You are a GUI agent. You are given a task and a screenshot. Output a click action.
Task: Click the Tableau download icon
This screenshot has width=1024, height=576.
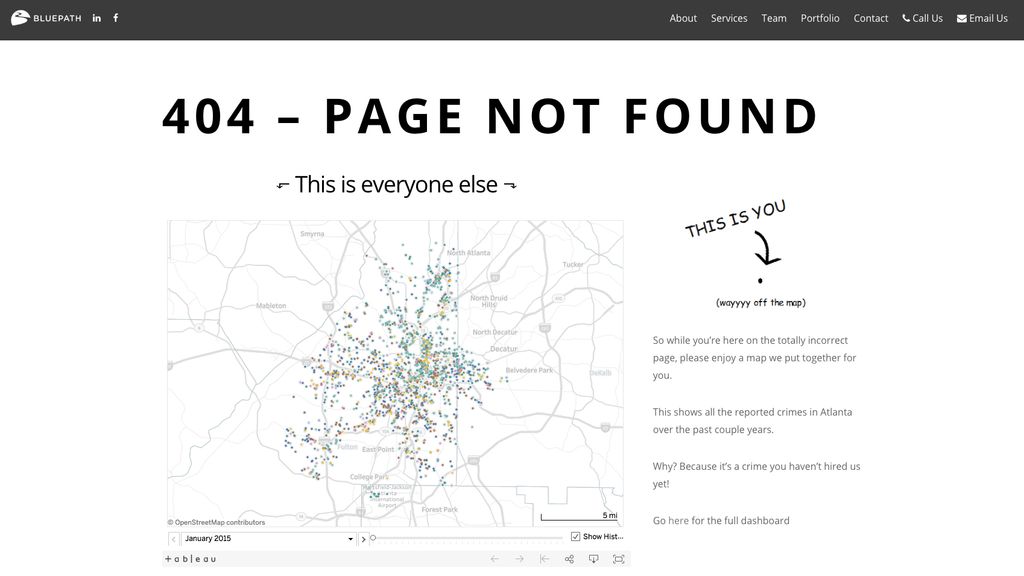(x=594, y=558)
